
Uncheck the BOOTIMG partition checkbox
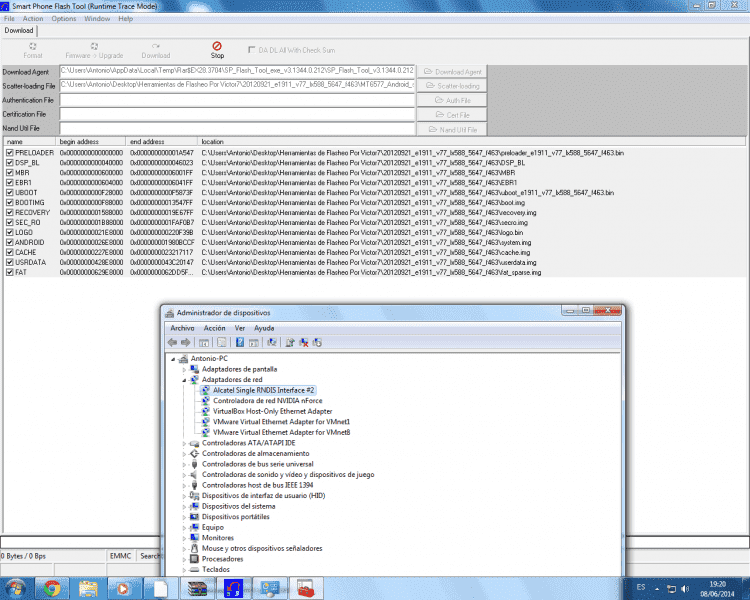(10, 203)
